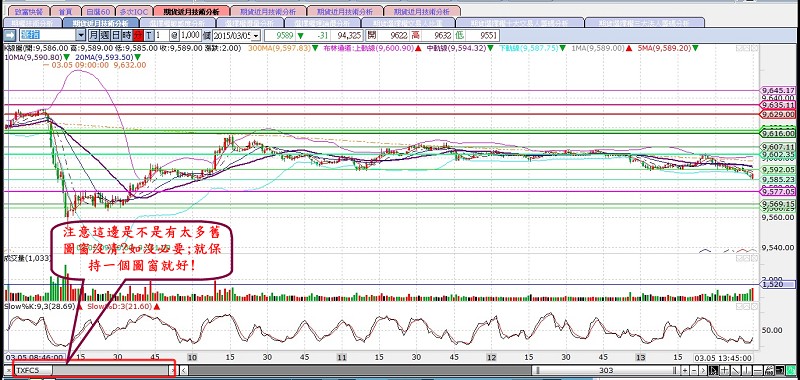Click the 9,645.17 price line label

click(x=778, y=90)
